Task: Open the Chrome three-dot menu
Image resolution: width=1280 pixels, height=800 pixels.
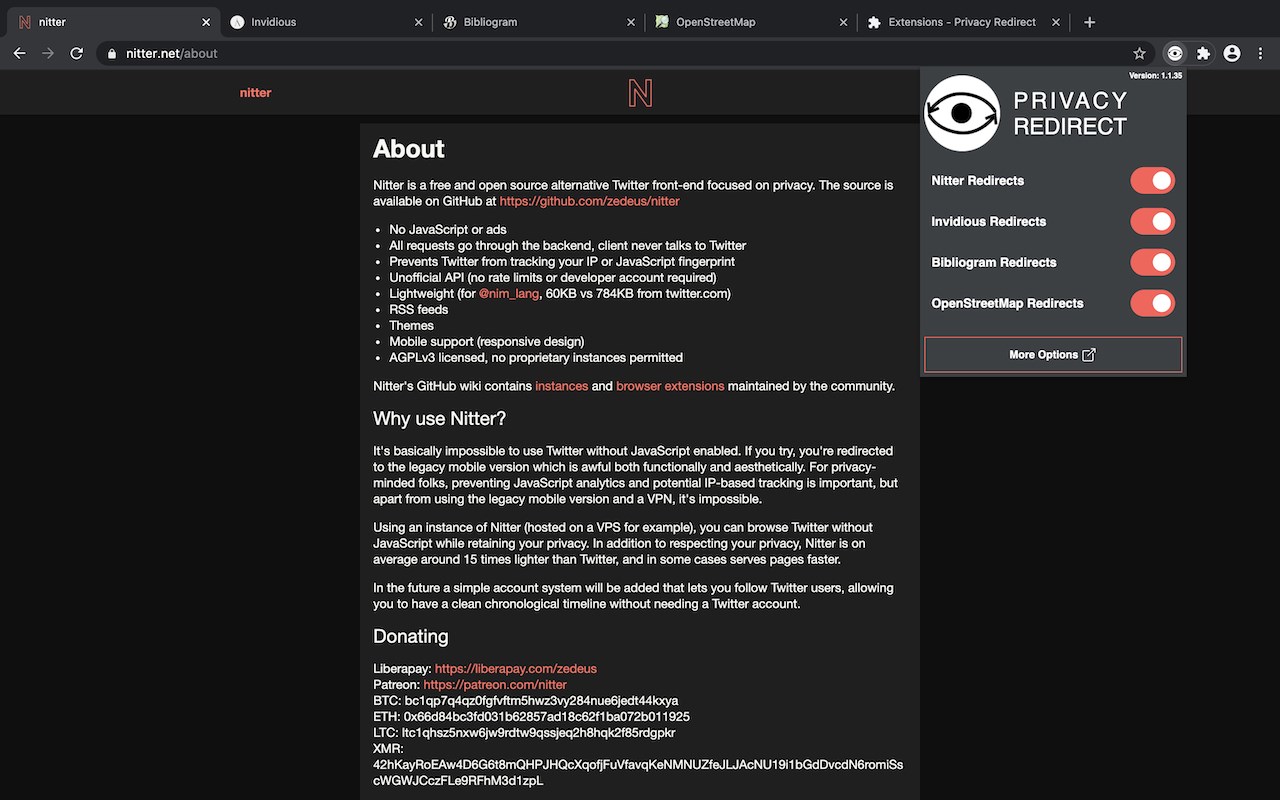Action: 1260,53
